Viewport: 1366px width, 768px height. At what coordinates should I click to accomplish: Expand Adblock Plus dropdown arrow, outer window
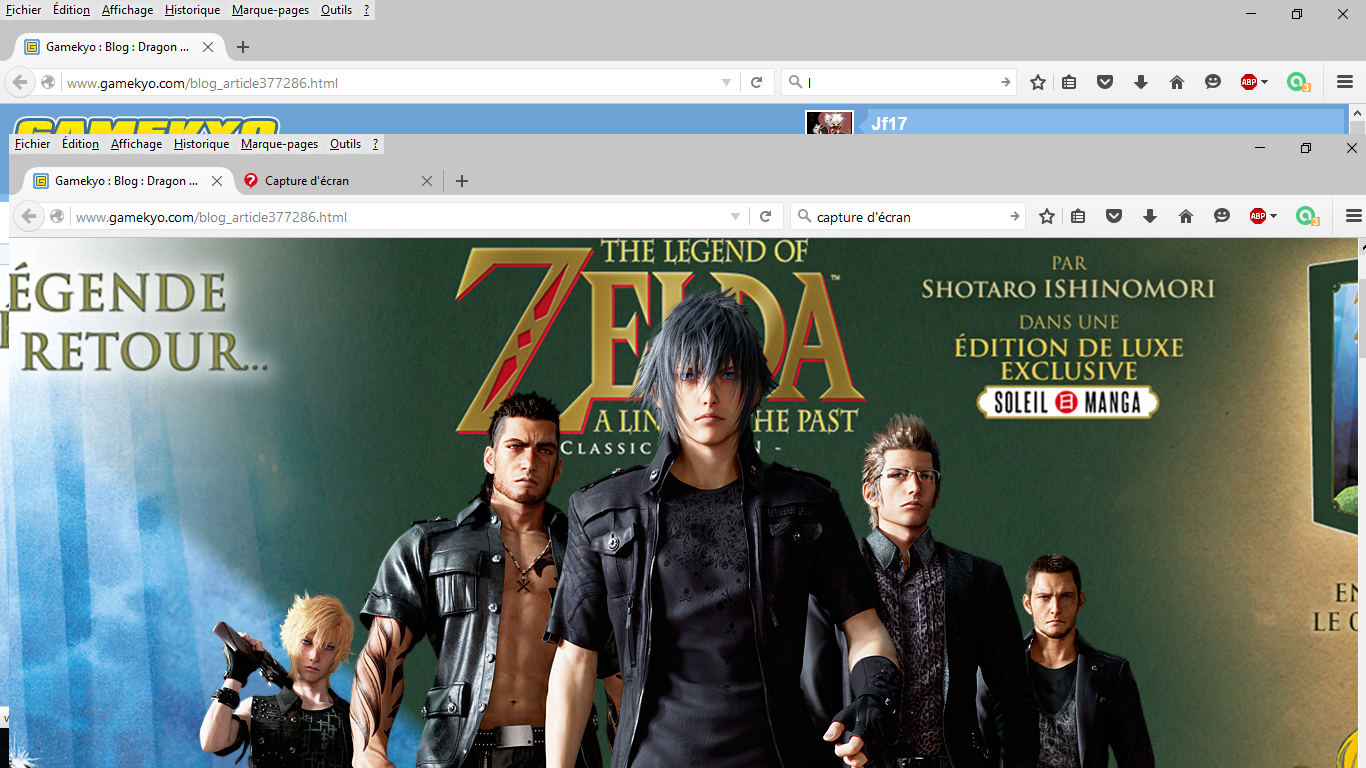1265,83
